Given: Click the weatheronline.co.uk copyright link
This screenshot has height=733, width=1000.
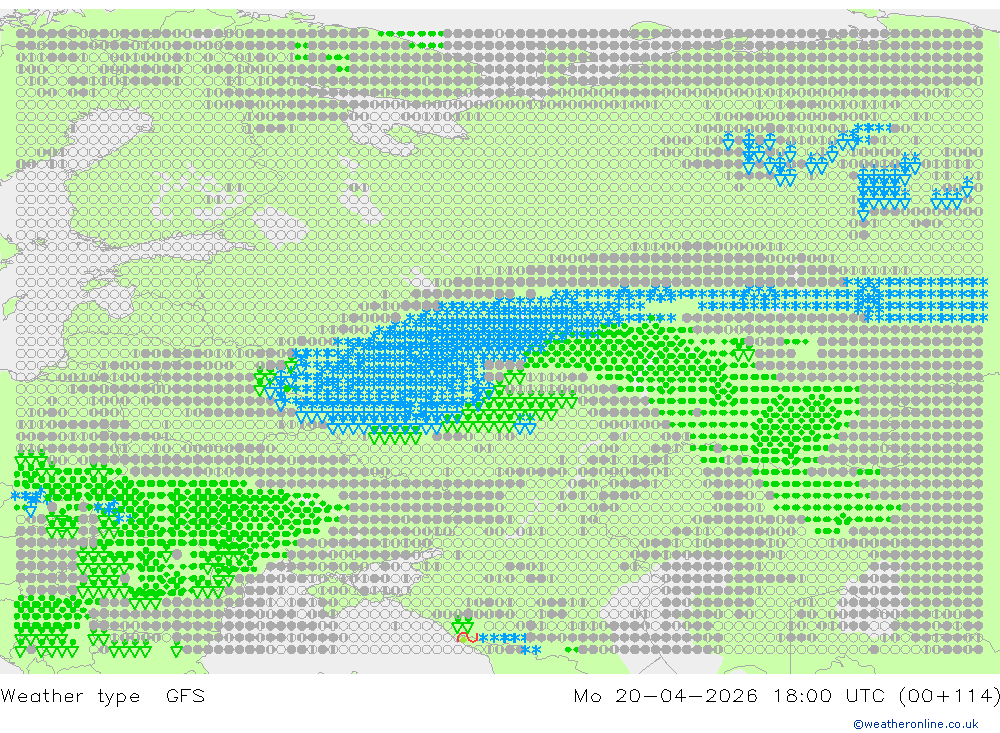Looking at the screenshot, I should coord(915,724).
